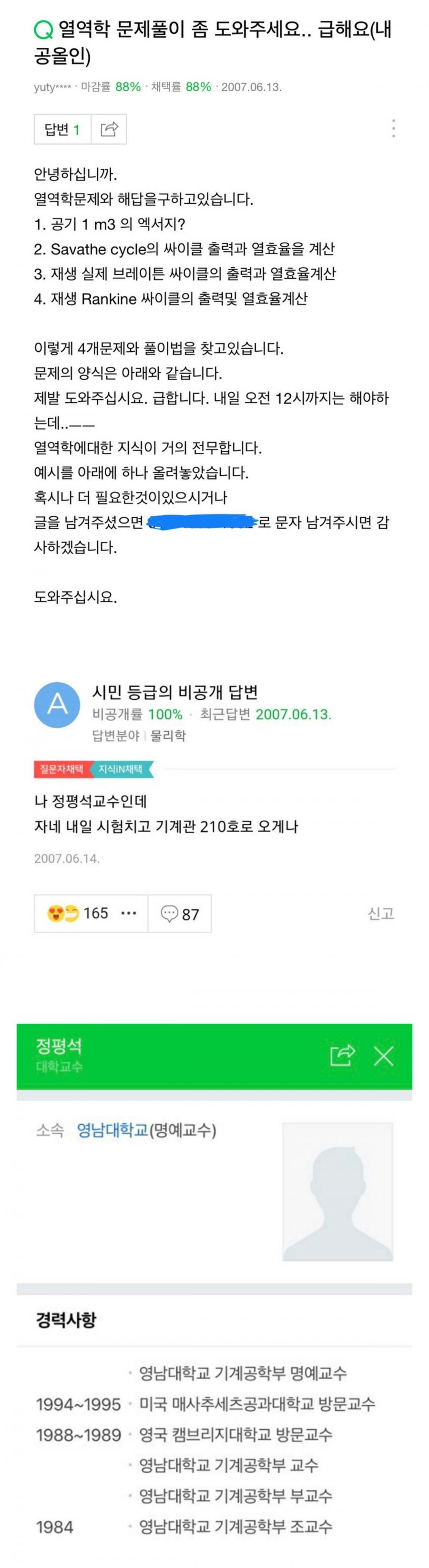Report the answer via the 신고 link

tap(381, 913)
